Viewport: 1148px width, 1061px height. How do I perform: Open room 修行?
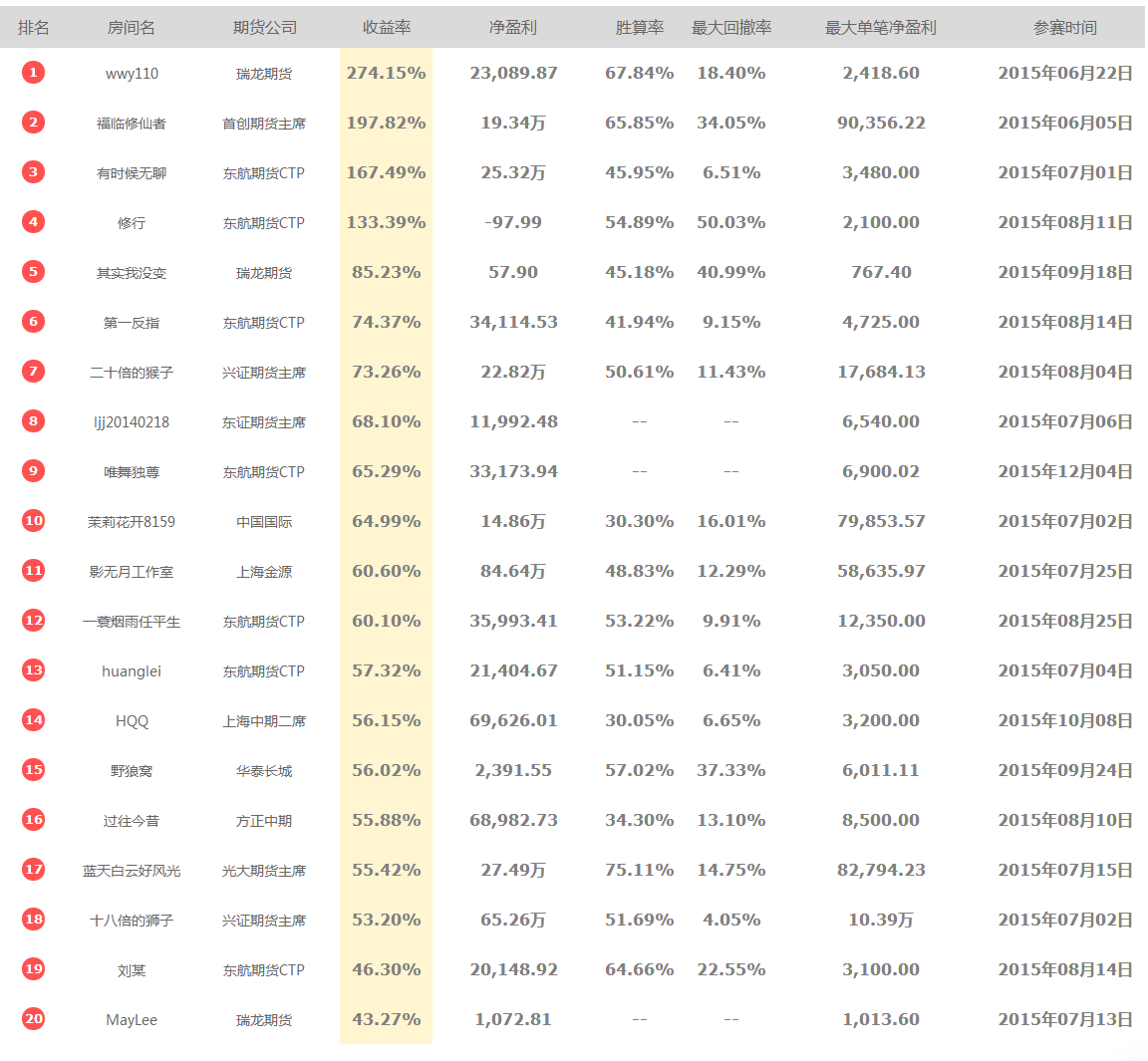pos(132,223)
